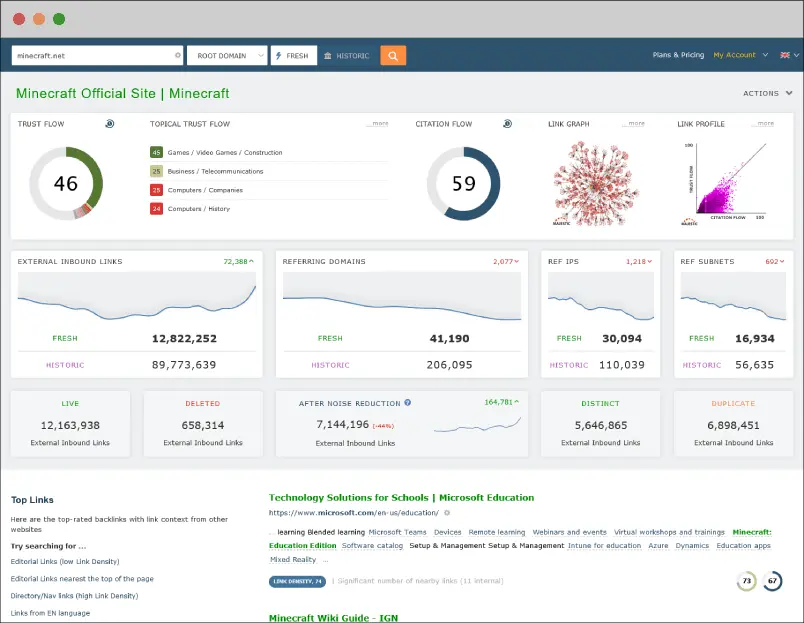Open the language flag dropdown
The width and height of the screenshot is (804, 623).
click(x=788, y=55)
